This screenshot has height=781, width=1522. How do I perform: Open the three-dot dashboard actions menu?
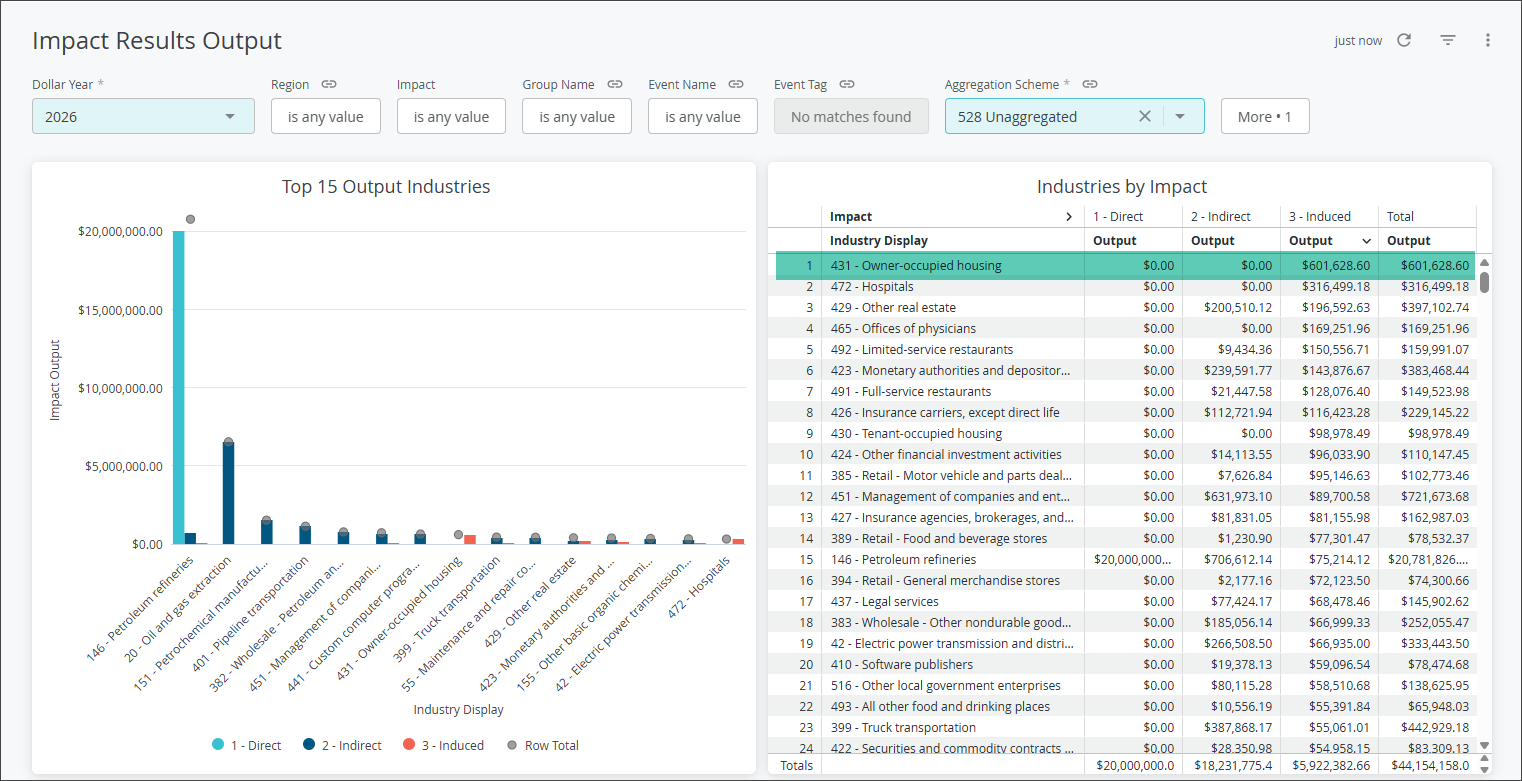[1488, 40]
